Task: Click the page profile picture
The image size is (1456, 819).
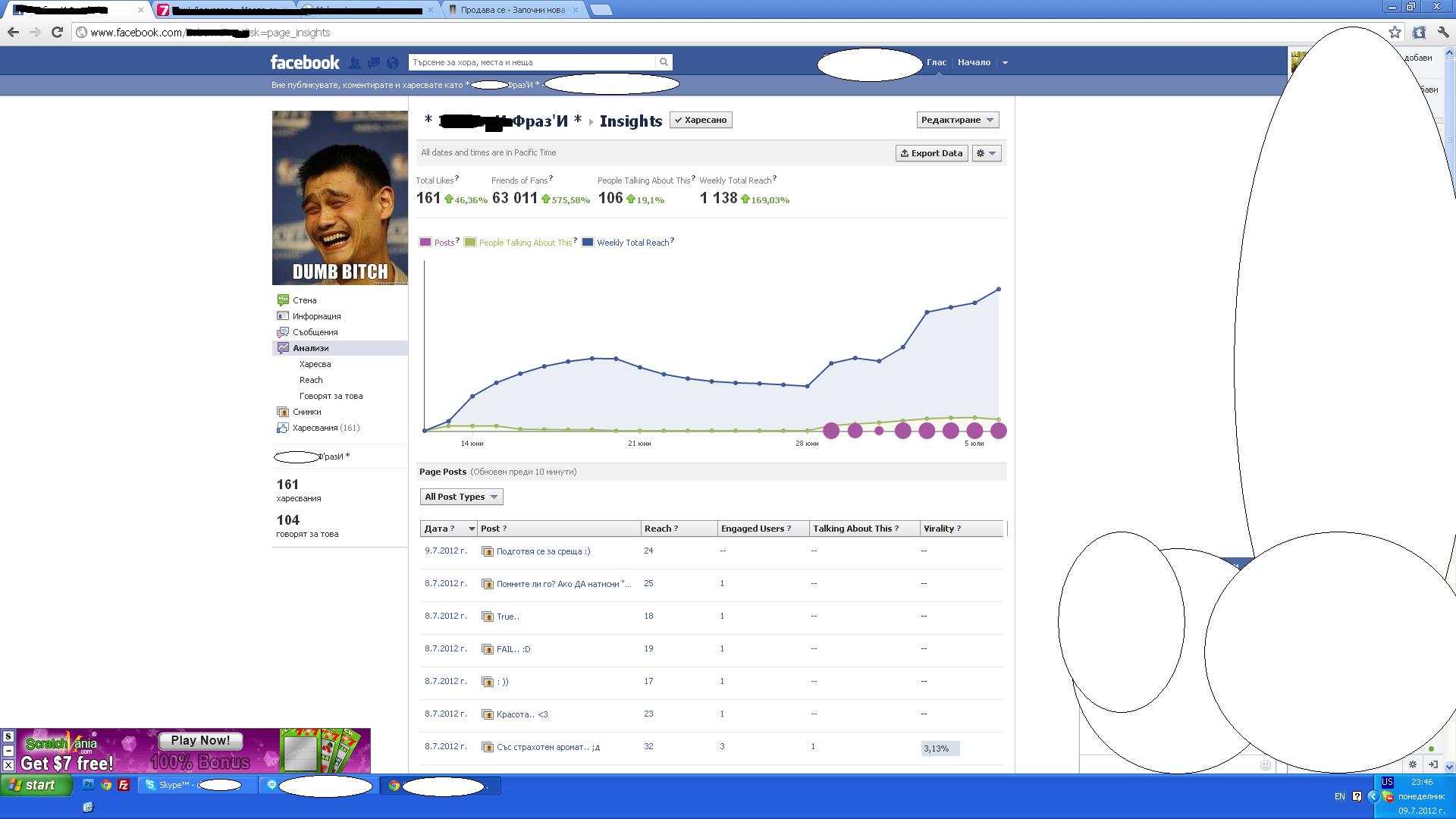Action: [340, 198]
